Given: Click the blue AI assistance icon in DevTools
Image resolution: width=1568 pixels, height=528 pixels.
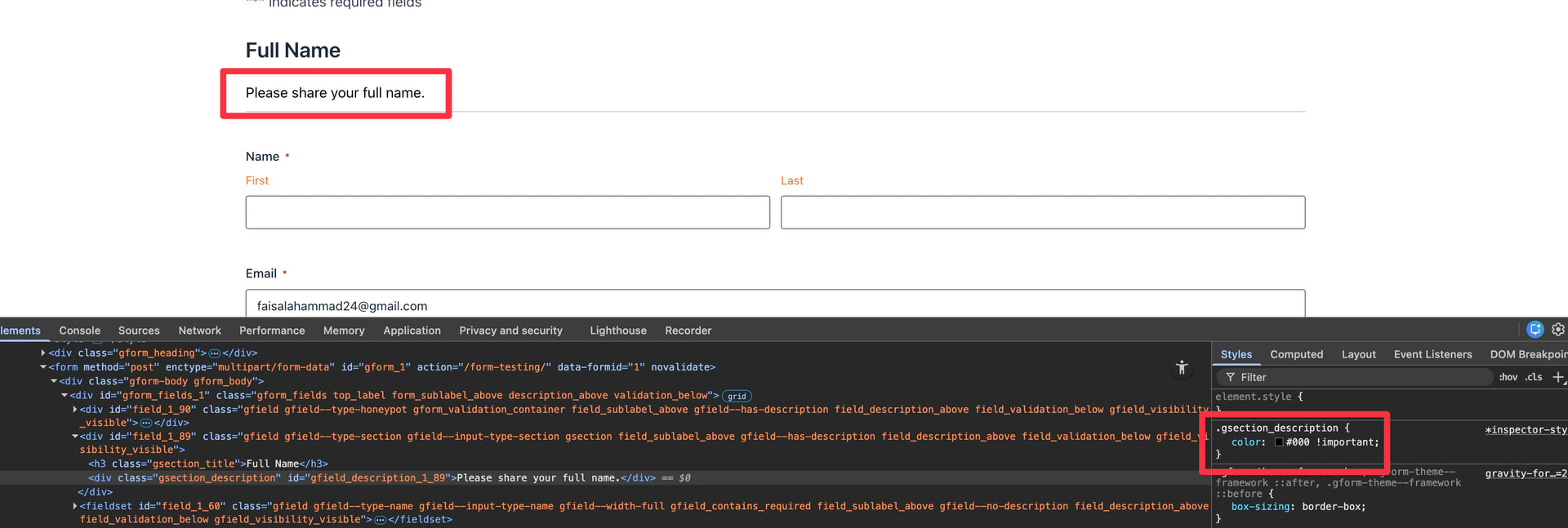Looking at the screenshot, I should coord(1535,330).
